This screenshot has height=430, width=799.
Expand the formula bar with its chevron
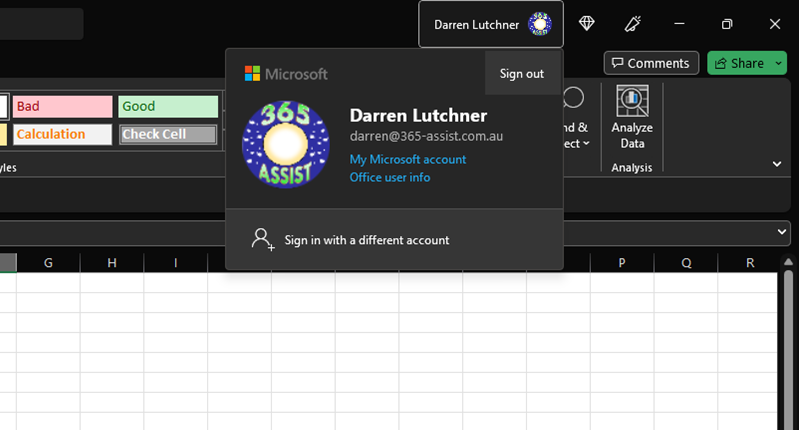point(782,232)
